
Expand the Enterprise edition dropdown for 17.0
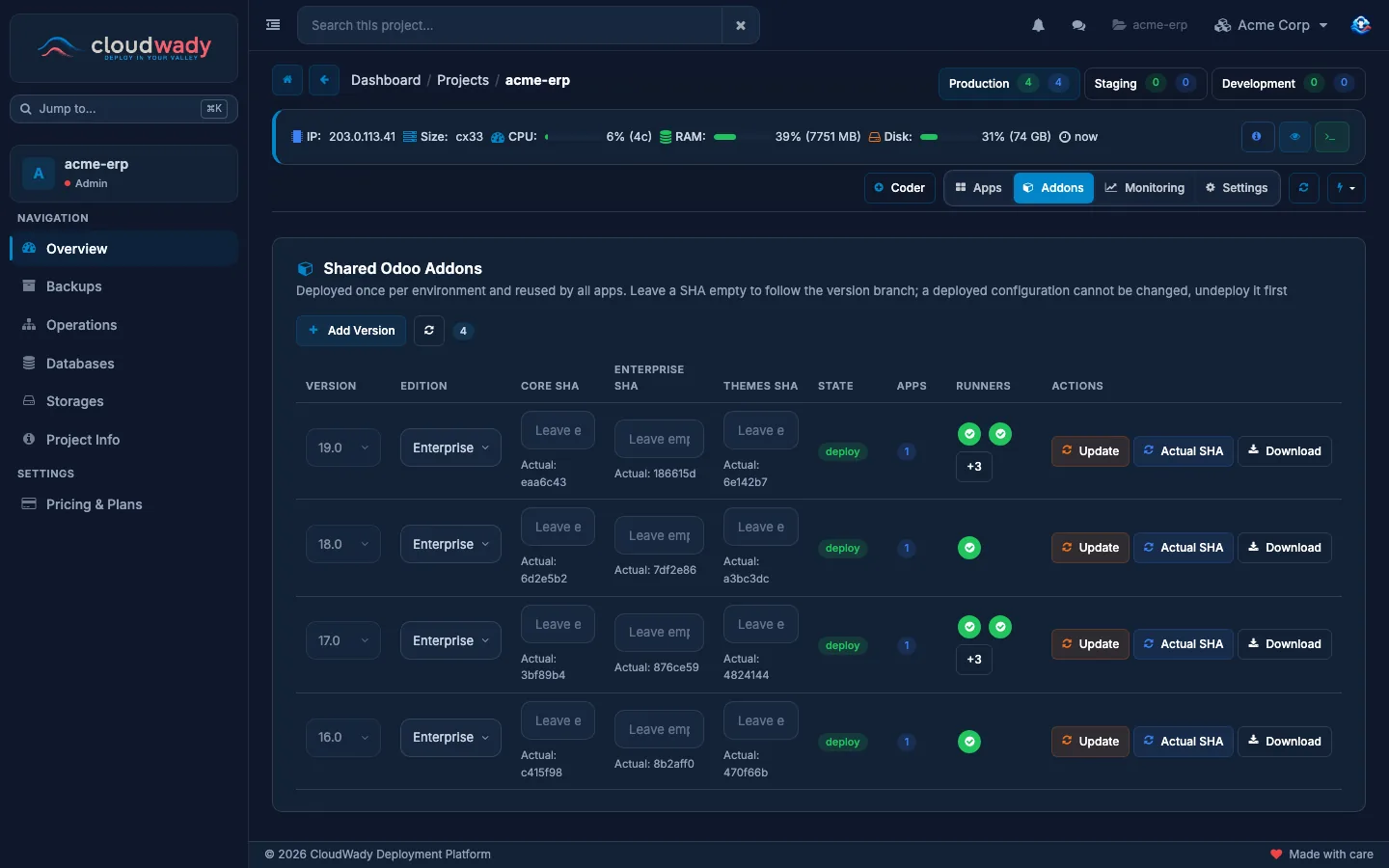click(450, 640)
